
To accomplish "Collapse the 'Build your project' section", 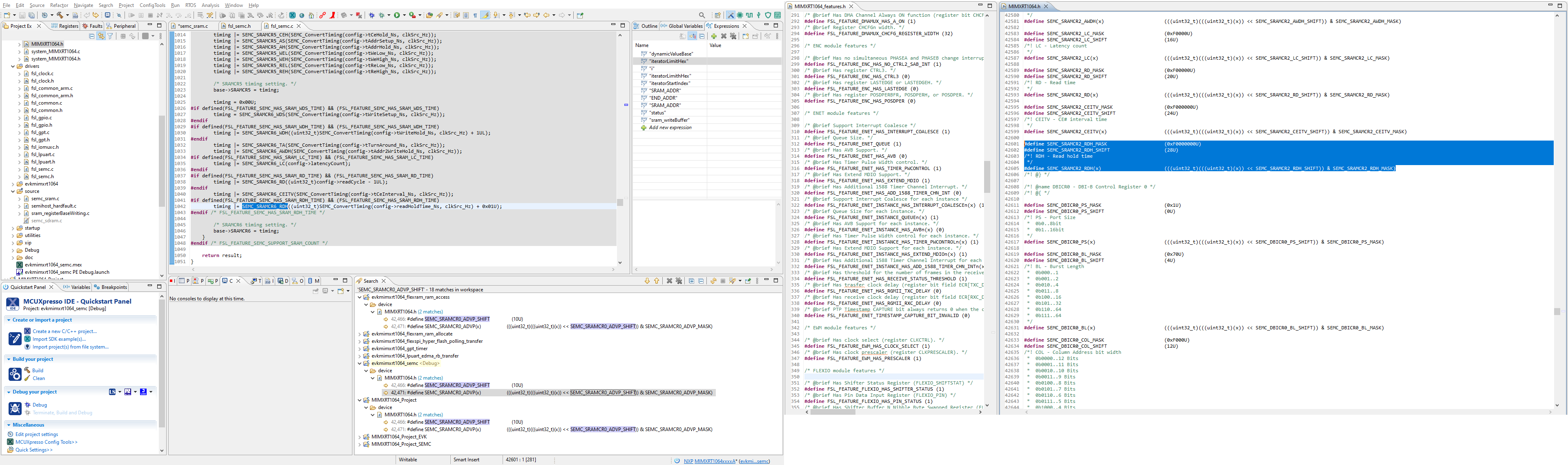I will [9, 359].
